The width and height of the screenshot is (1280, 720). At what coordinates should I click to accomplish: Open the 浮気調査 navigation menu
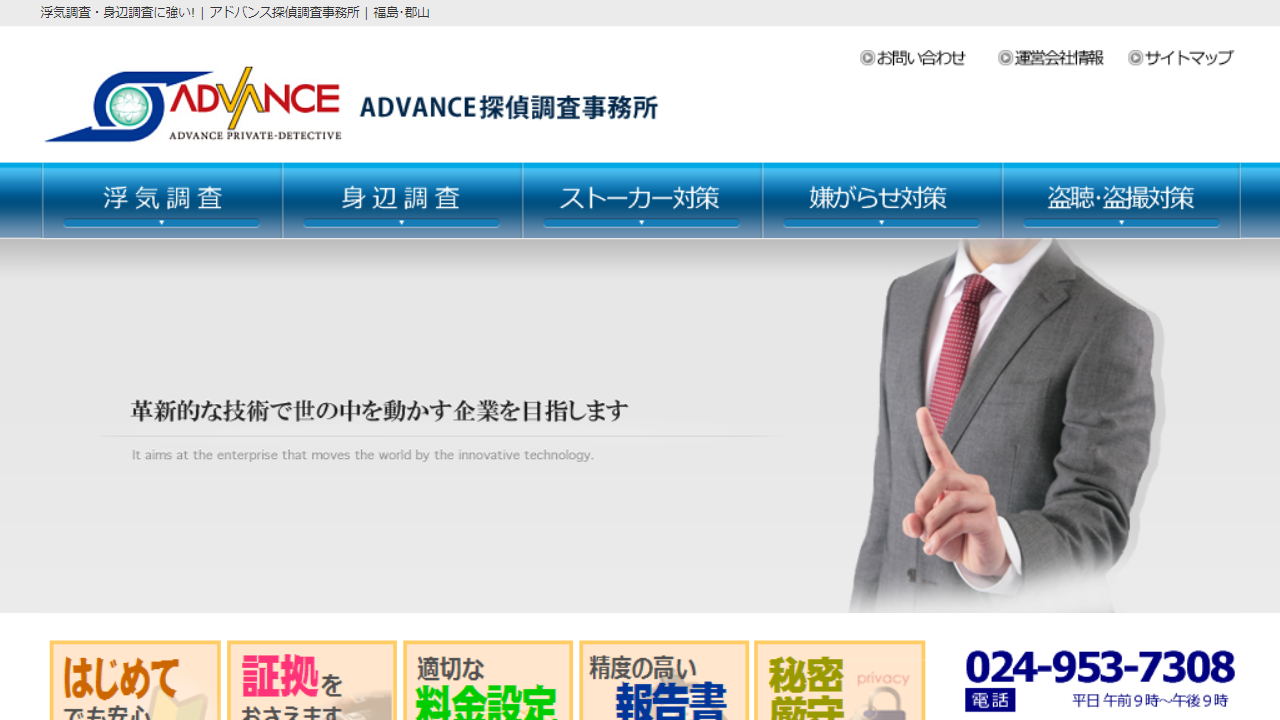click(162, 199)
